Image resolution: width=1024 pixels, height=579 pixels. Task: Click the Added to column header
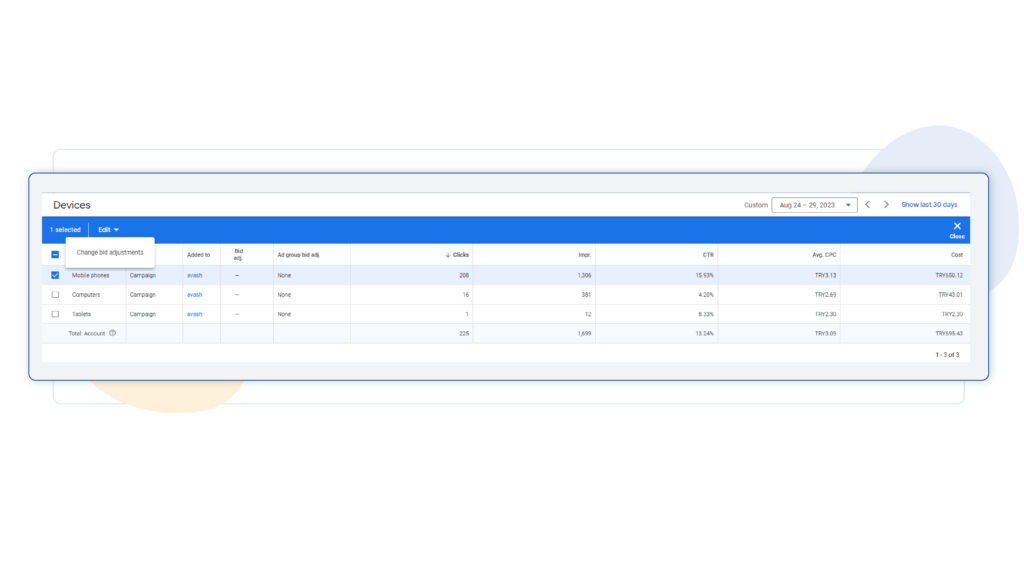199,255
